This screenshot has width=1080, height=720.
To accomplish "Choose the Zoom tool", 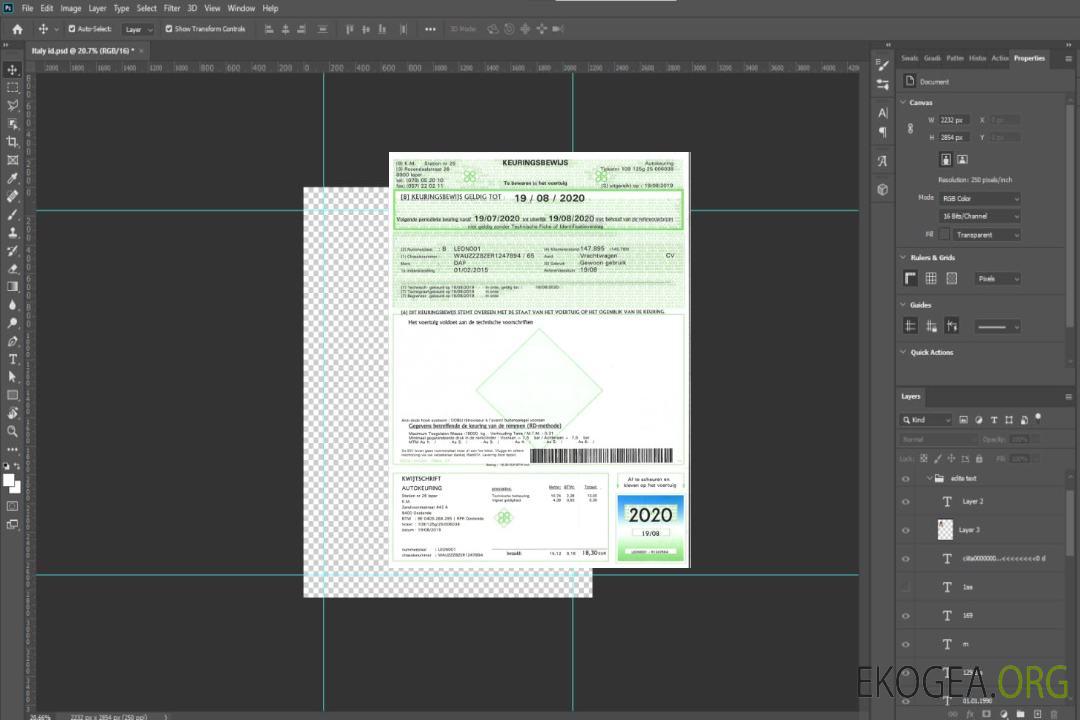I will point(13,431).
